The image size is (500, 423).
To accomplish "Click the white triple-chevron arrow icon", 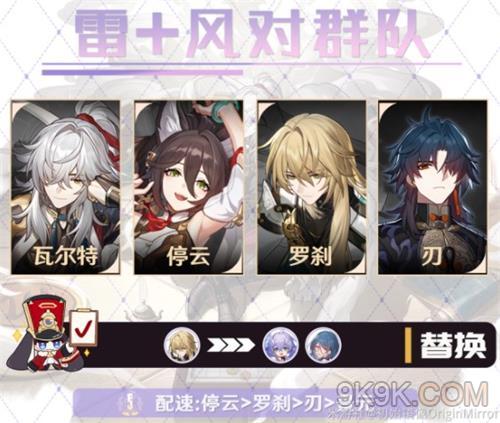I will [x=231, y=345].
